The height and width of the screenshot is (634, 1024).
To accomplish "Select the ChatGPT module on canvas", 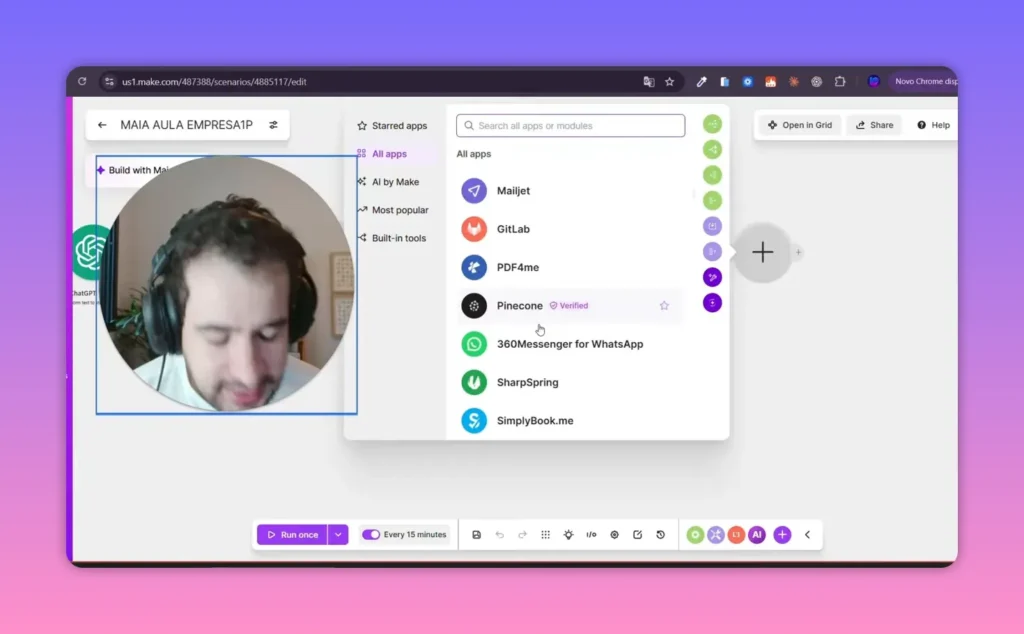I will [x=90, y=252].
